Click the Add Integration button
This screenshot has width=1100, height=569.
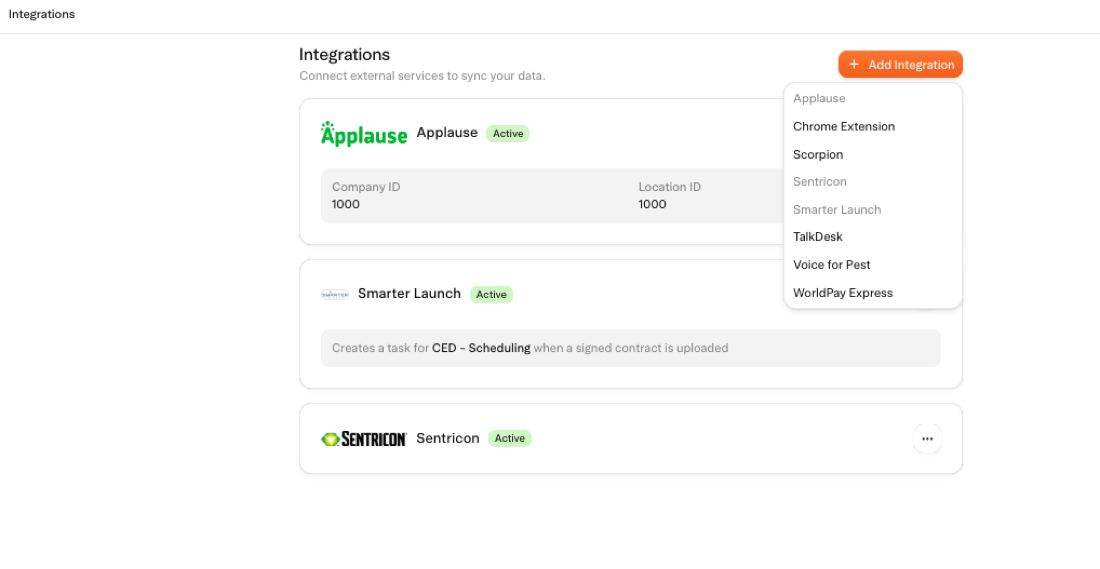(x=900, y=65)
